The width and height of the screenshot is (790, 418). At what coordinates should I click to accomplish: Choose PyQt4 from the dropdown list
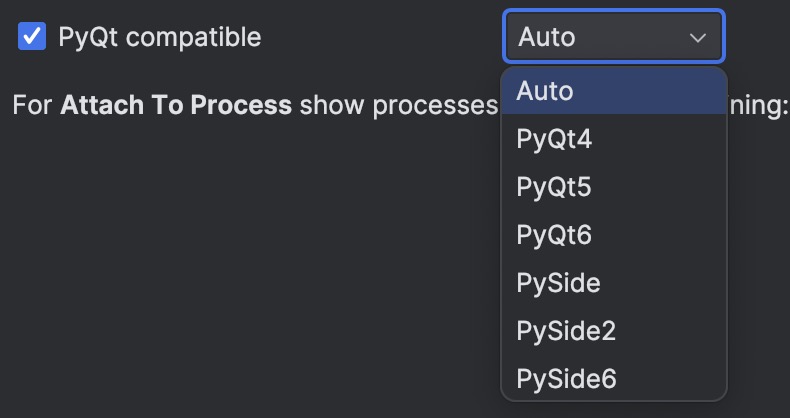coord(554,139)
